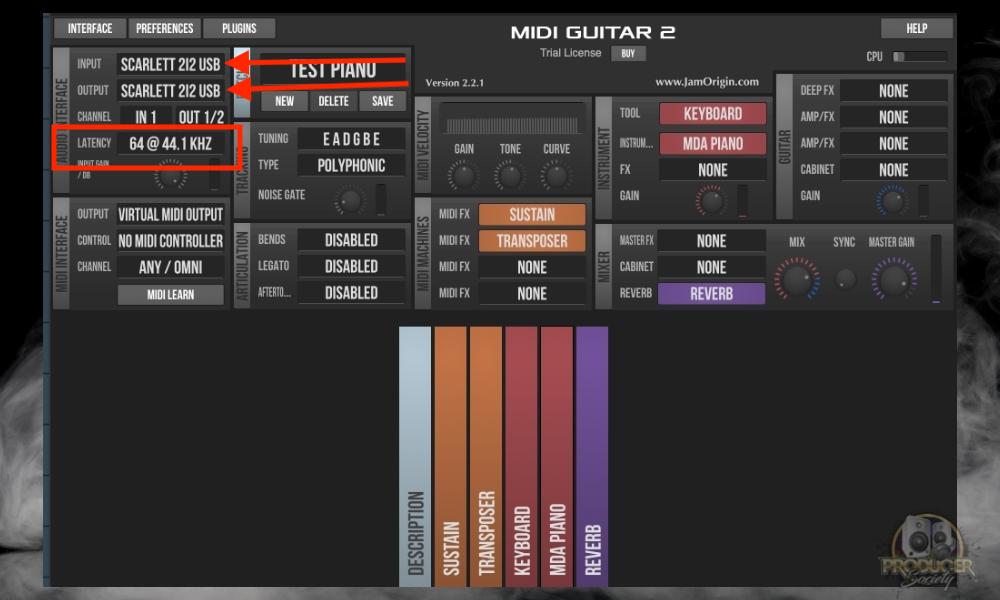Open the PREFERENCES tab
This screenshot has width=1000, height=600.
tap(165, 29)
